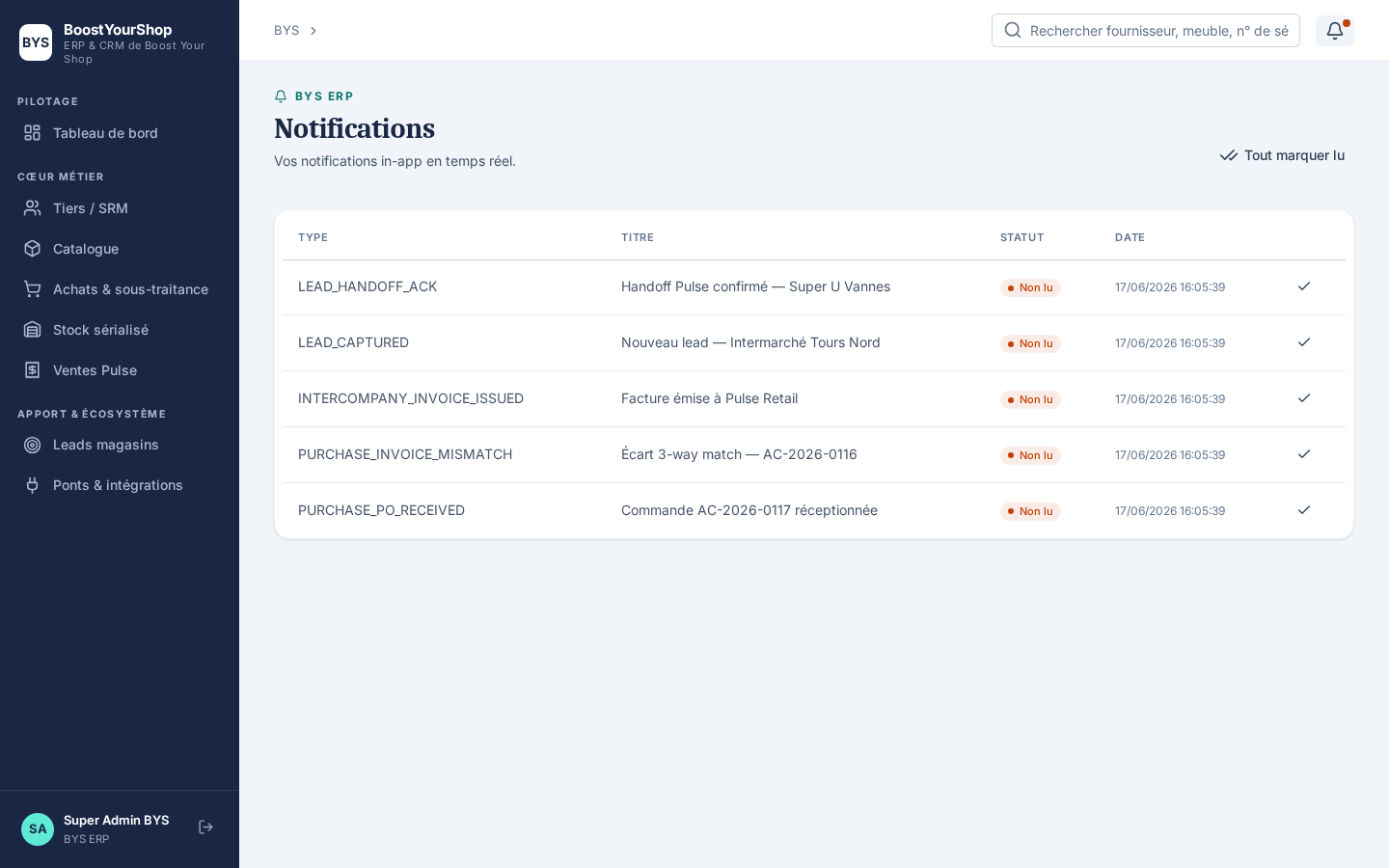Click the TYPE column header
This screenshot has width=1389, height=868.
click(x=313, y=237)
